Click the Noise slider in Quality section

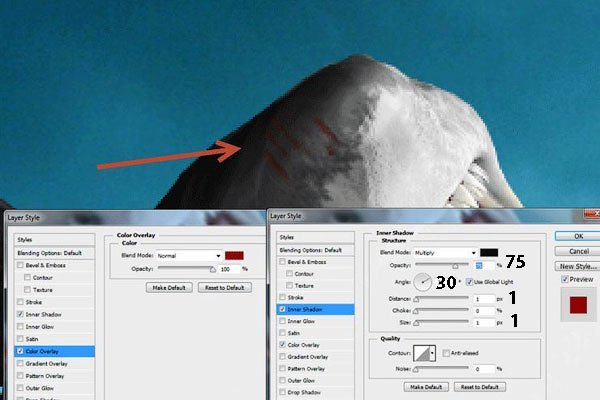[x=442, y=369]
